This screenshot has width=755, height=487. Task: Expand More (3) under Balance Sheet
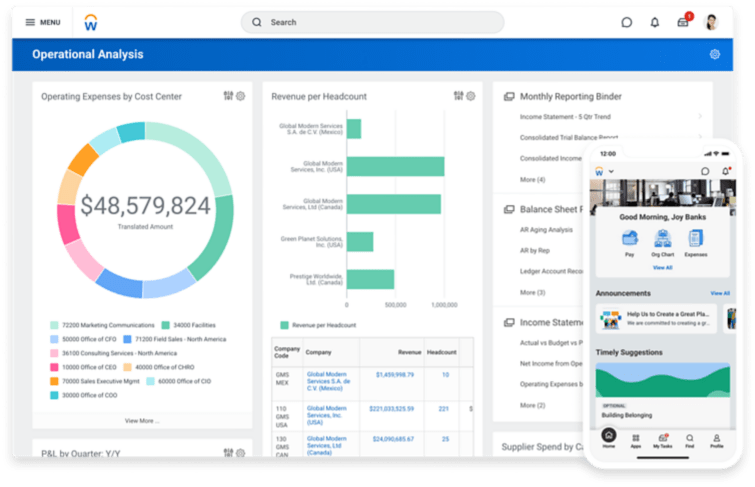(533, 292)
